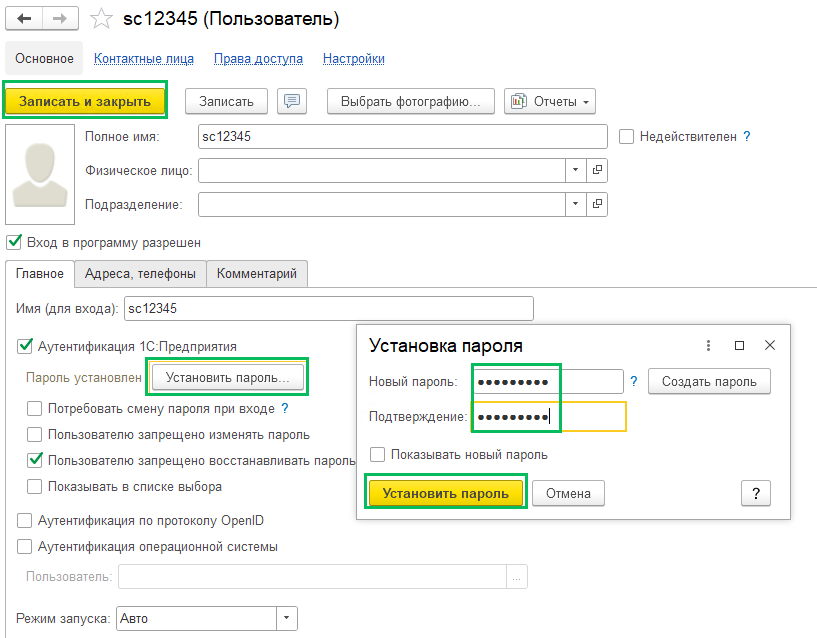
Task: Add user to favorites with star icon
Action: (x=100, y=19)
